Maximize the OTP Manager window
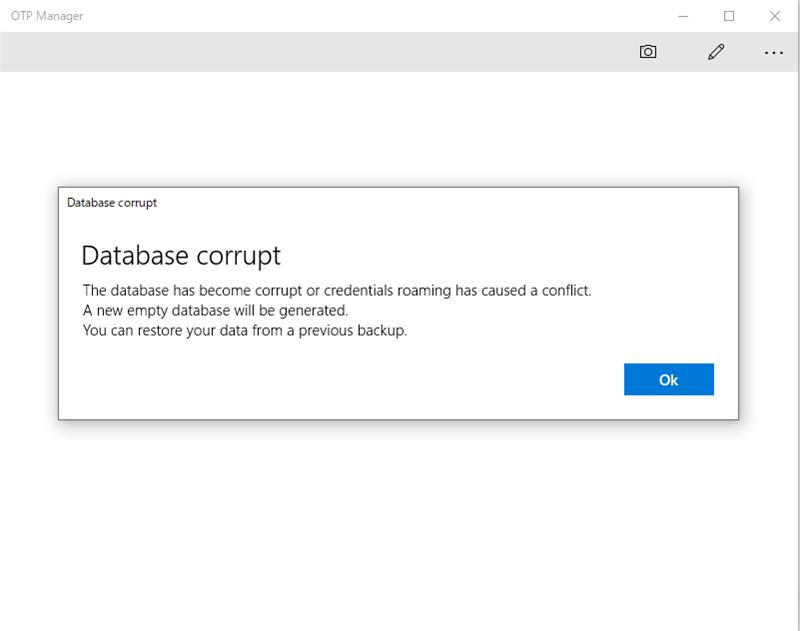This screenshot has height=631, width=800. click(x=729, y=16)
